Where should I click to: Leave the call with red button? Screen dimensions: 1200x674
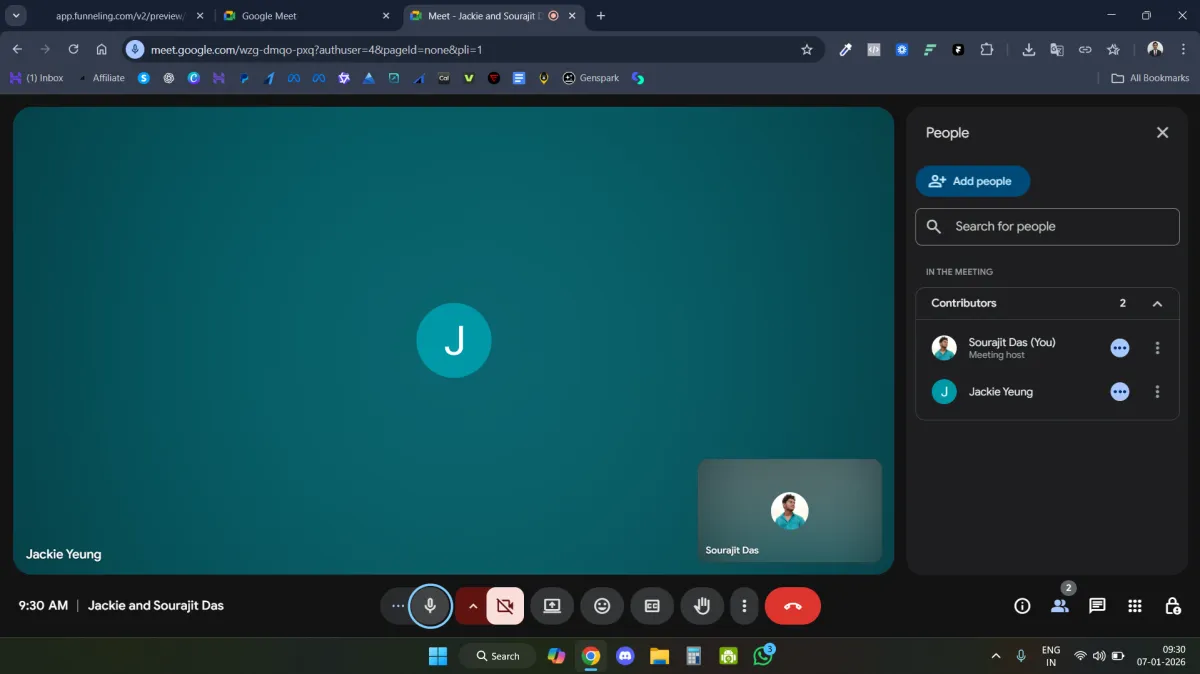[x=793, y=606]
